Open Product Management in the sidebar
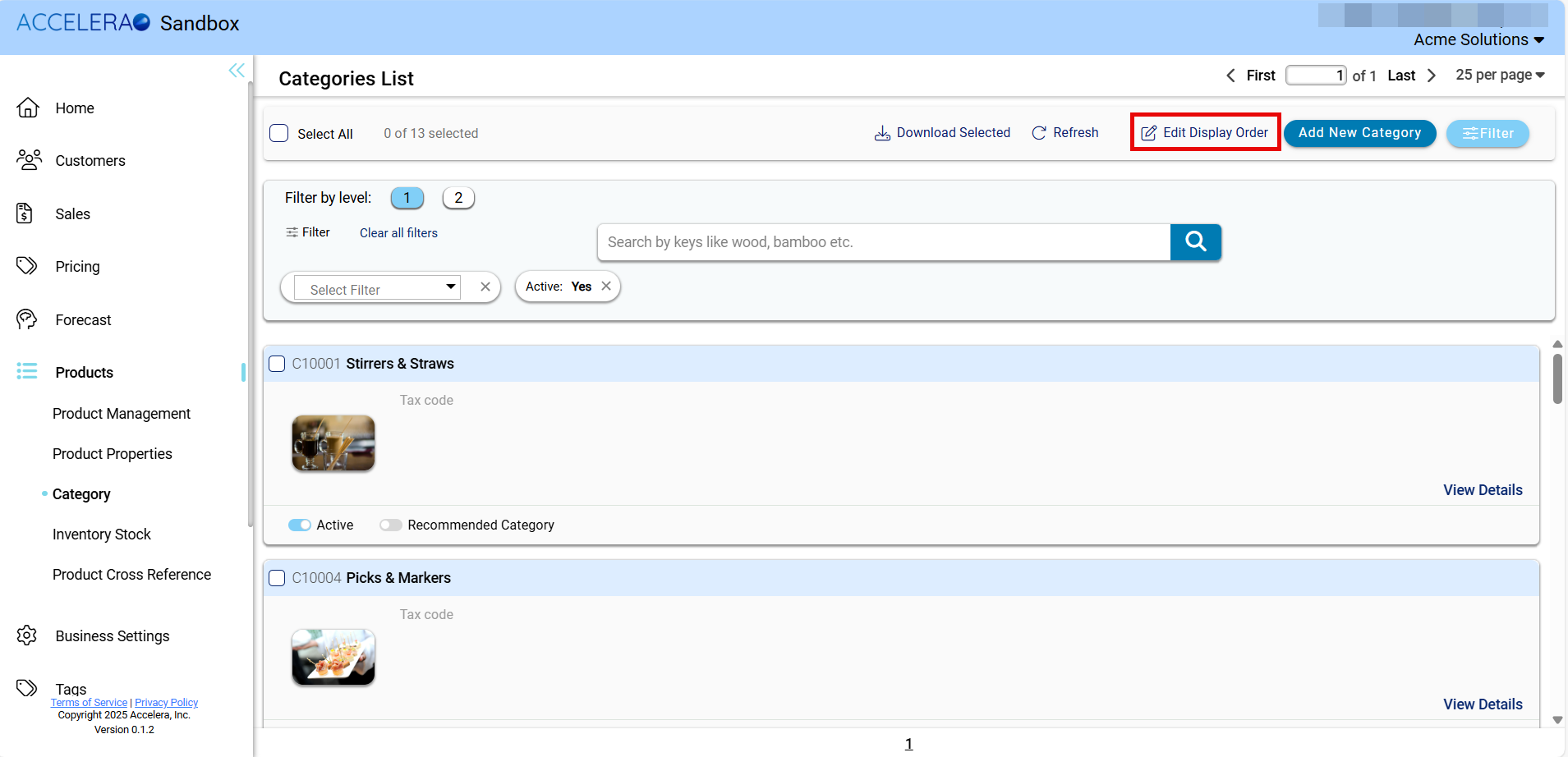 click(122, 414)
